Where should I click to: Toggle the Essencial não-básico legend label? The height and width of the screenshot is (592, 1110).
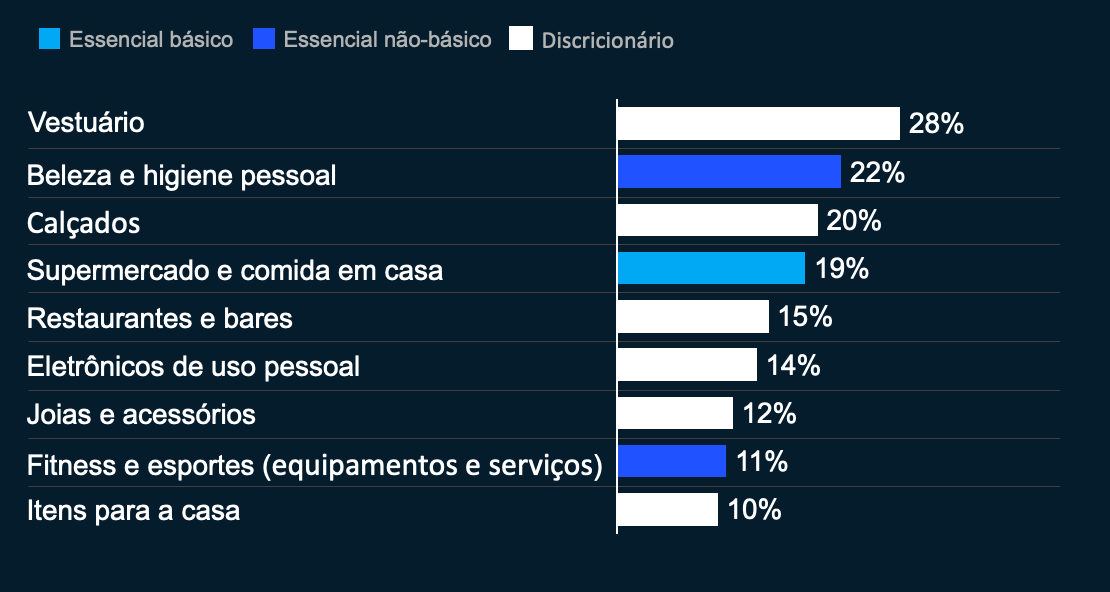click(x=387, y=40)
